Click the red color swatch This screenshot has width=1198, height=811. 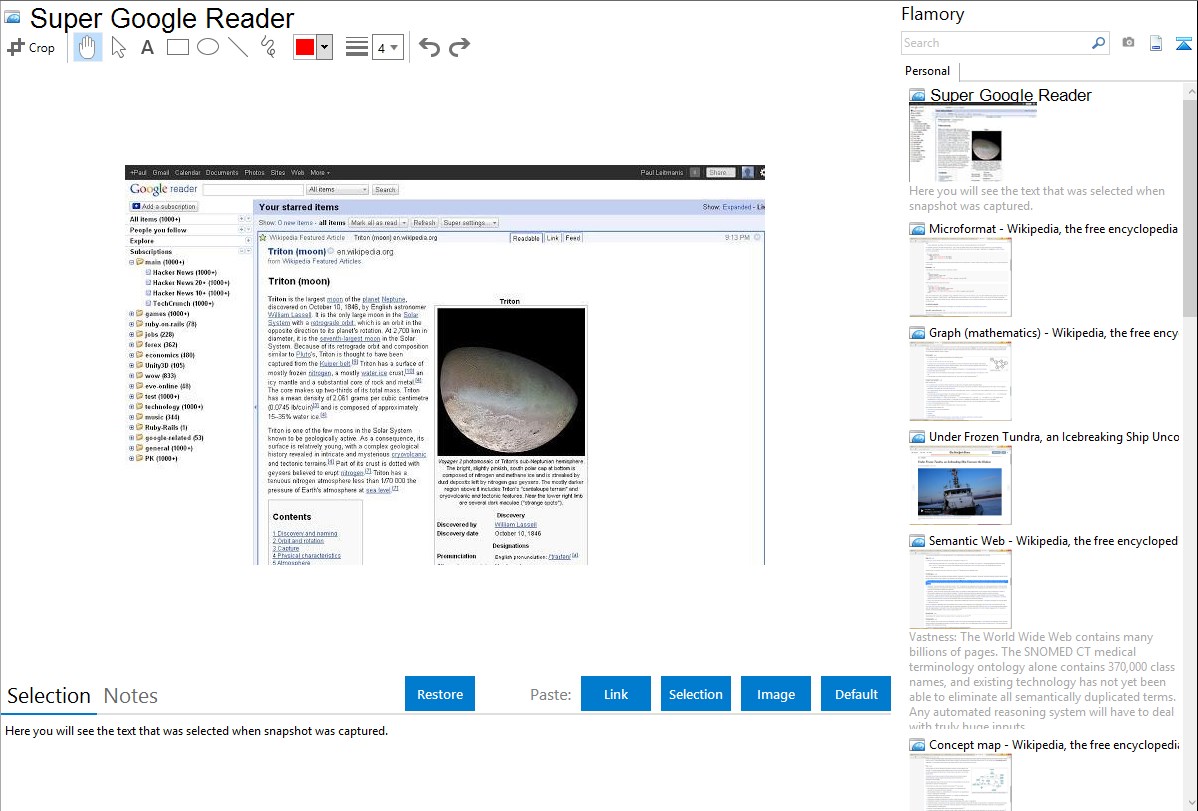(305, 47)
